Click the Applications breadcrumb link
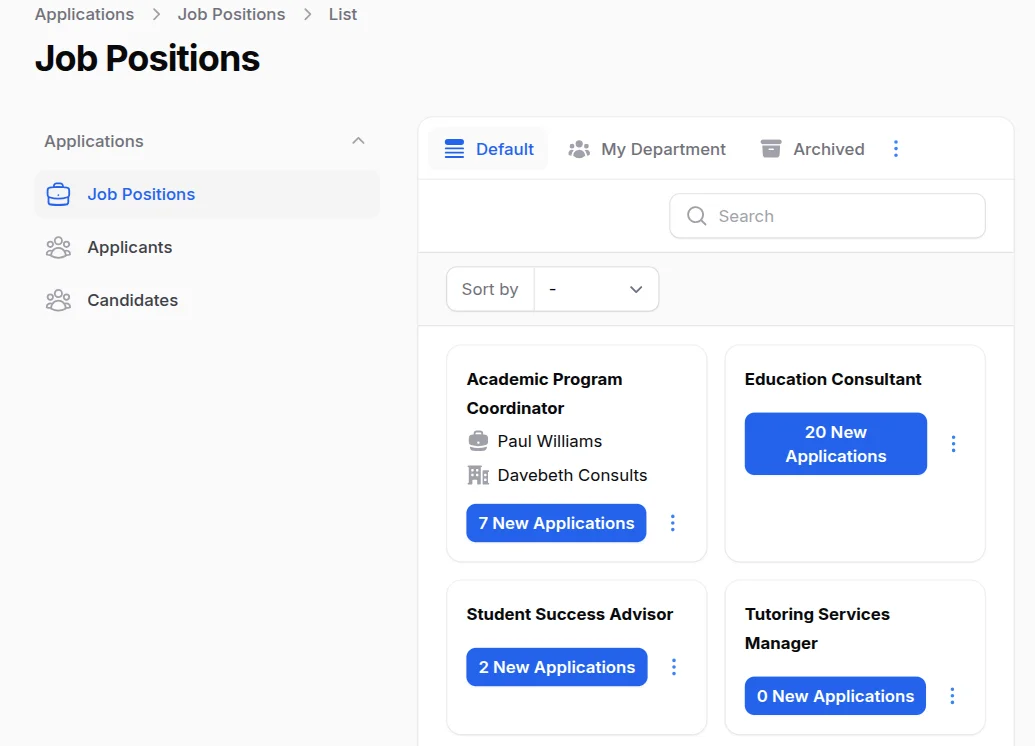 coord(84,15)
